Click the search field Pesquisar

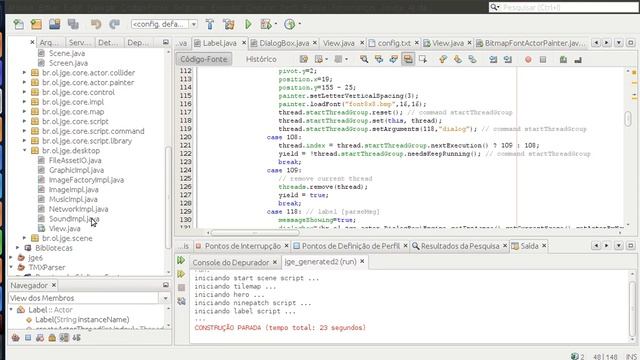point(563,7)
